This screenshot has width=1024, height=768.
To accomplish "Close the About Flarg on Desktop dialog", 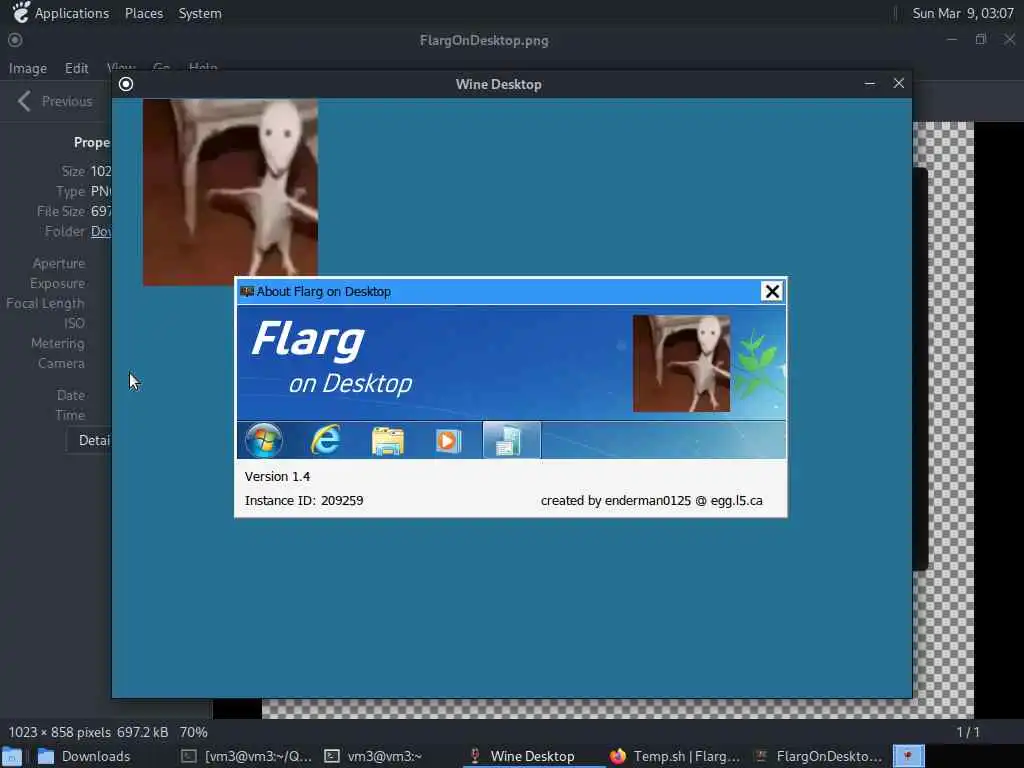I will tap(772, 291).
